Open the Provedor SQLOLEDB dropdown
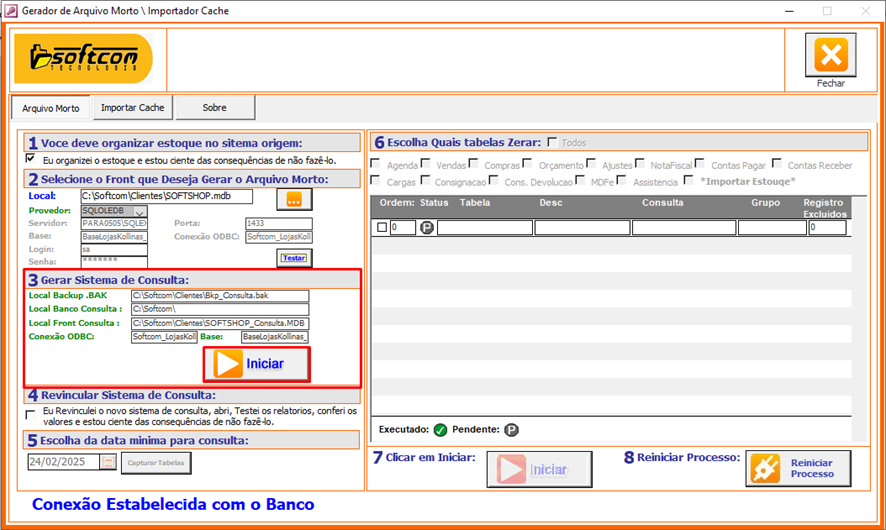 click(139, 211)
